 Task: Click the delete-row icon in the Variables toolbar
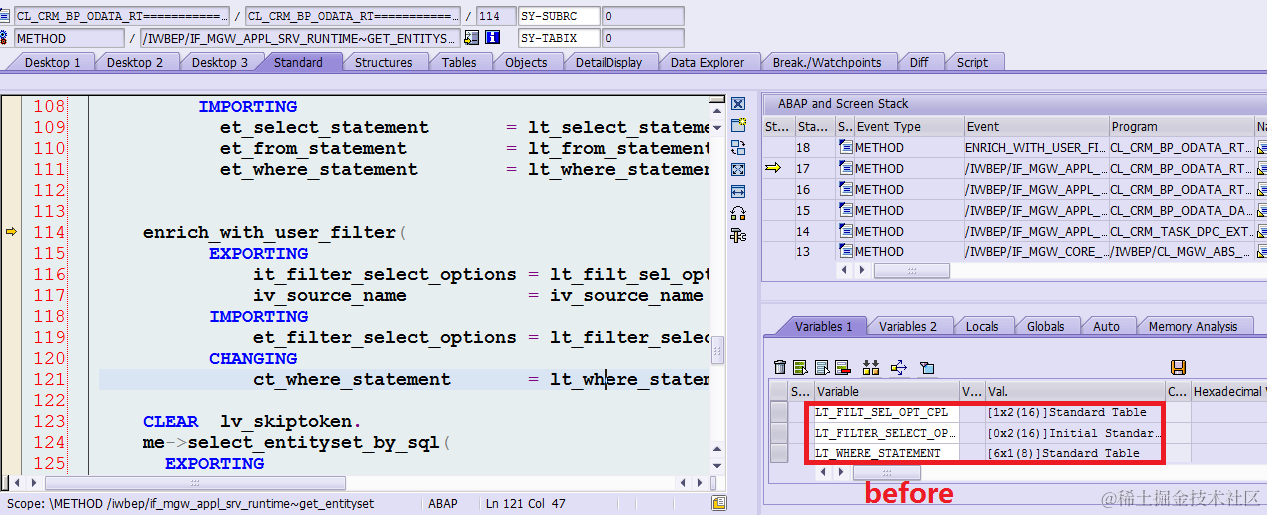(842, 368)
